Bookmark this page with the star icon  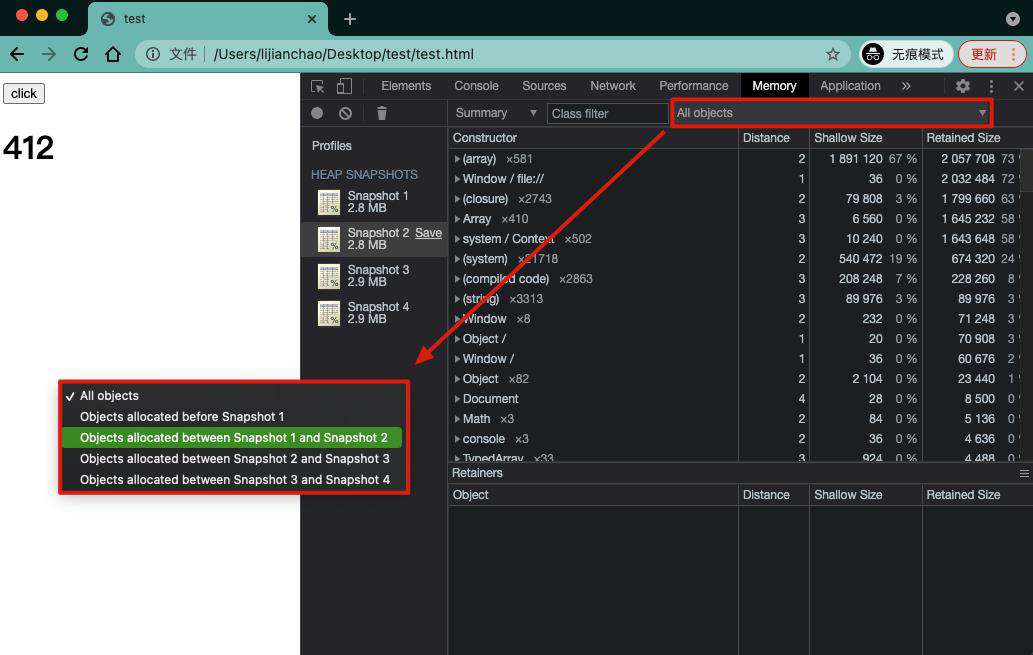click(833, 54)
